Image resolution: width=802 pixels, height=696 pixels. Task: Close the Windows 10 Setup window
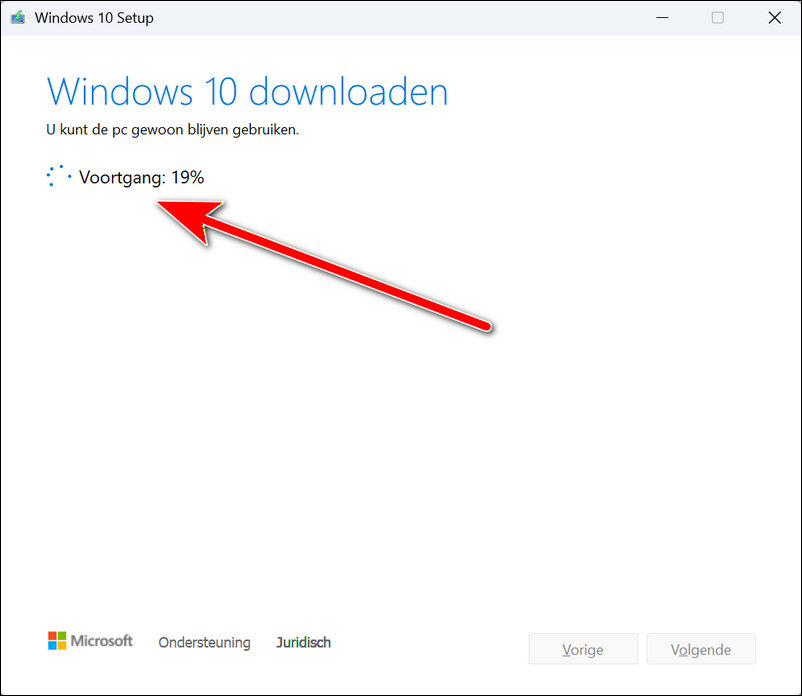pyautogui.click(x=774, y=18)
